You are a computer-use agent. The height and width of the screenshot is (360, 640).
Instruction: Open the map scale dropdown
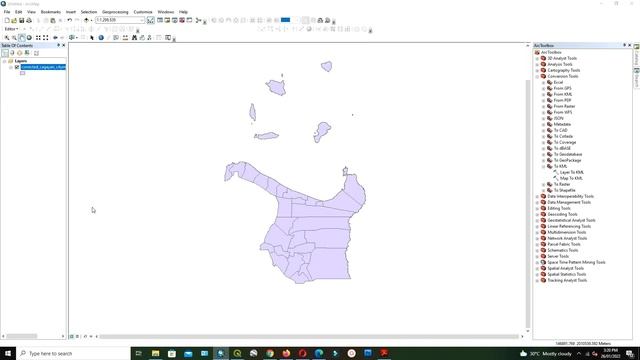pyautogui.click(x=142, y=20)
